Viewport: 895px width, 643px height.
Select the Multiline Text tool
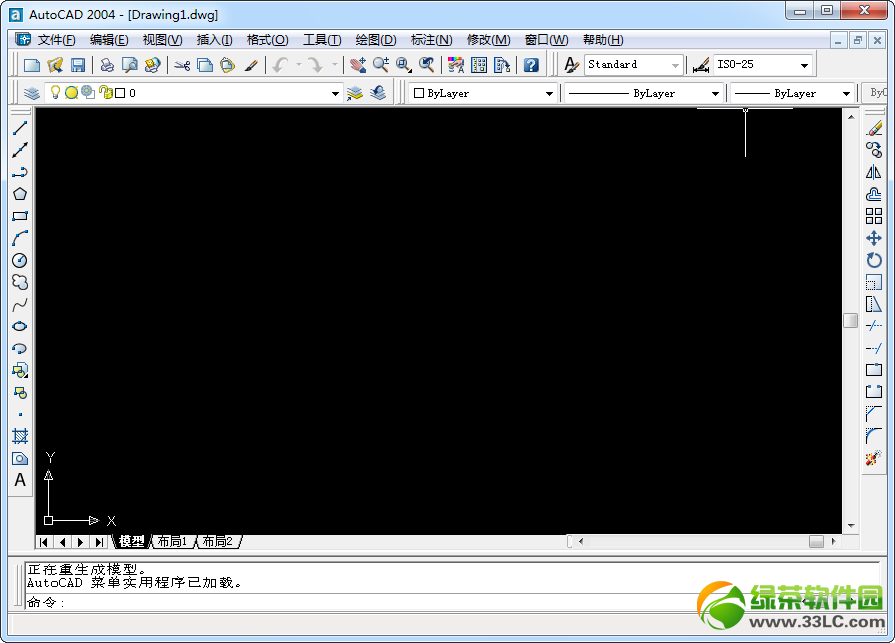pos(20,480)
